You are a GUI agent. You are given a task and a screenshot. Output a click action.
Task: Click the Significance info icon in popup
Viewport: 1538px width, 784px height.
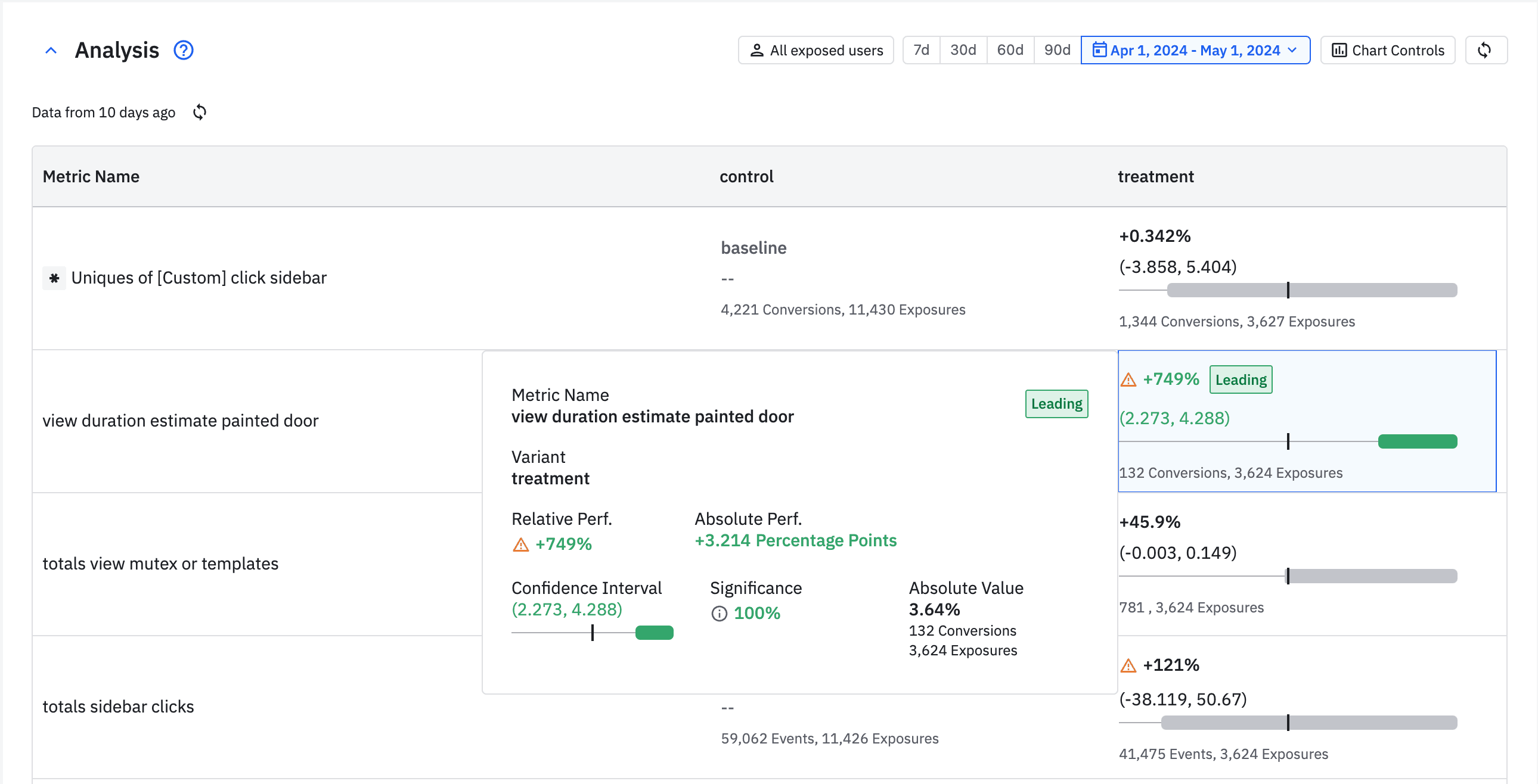click(720, 614)
